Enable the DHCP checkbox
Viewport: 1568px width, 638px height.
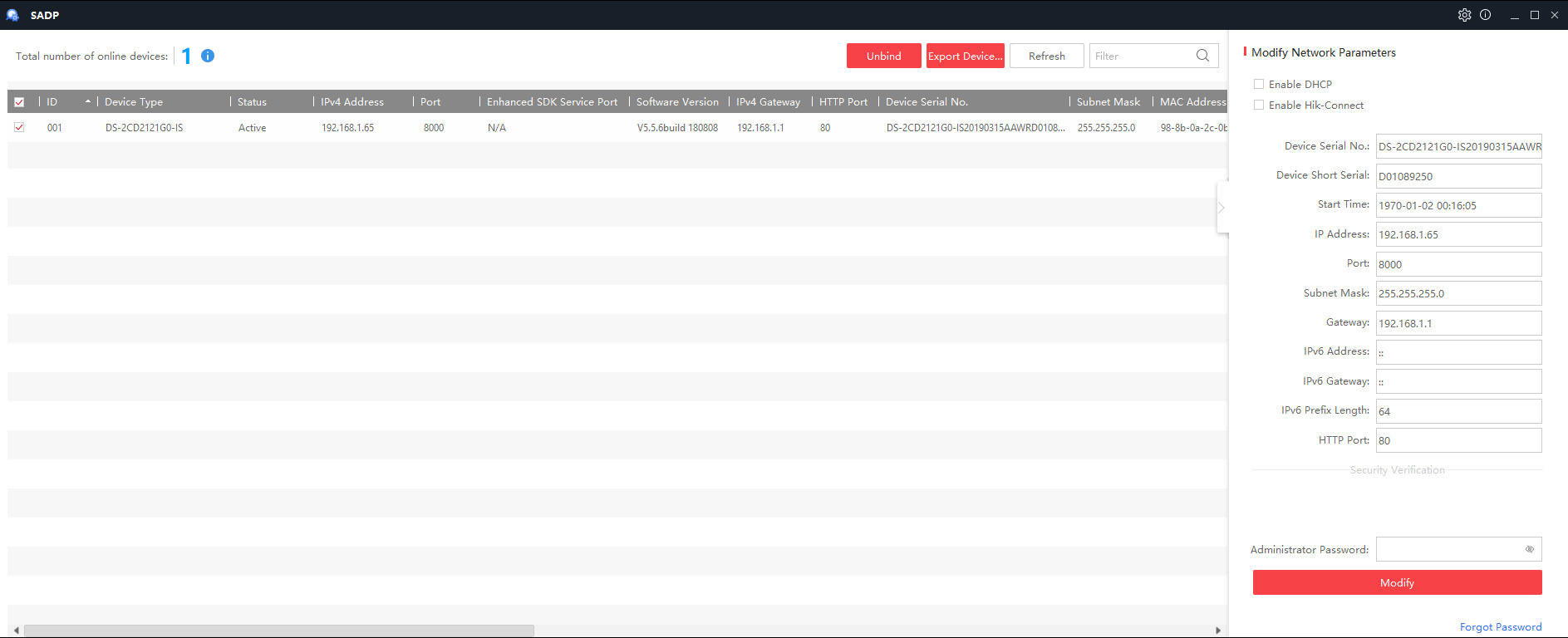1259,84
